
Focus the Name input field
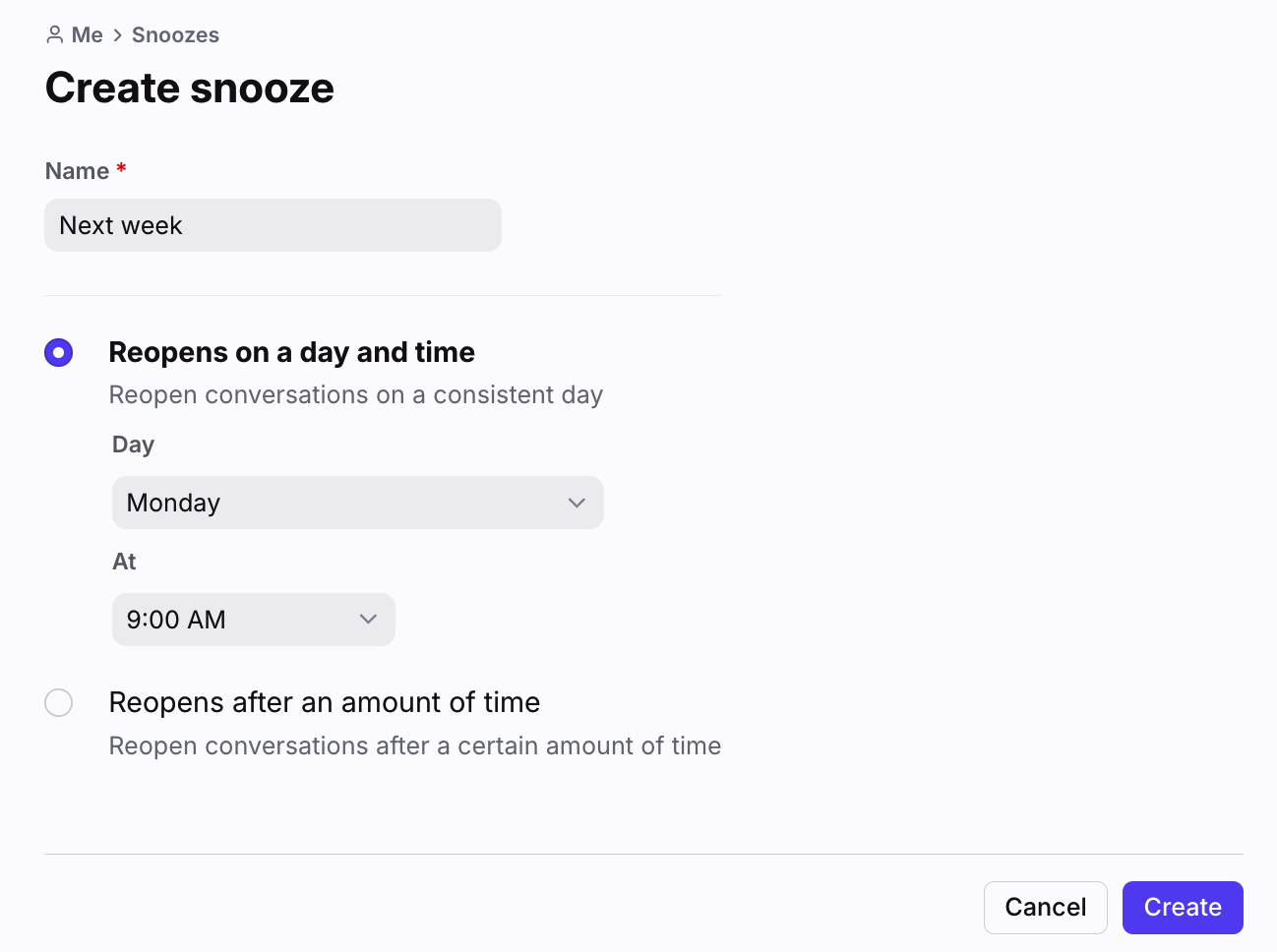pos(274,225)
